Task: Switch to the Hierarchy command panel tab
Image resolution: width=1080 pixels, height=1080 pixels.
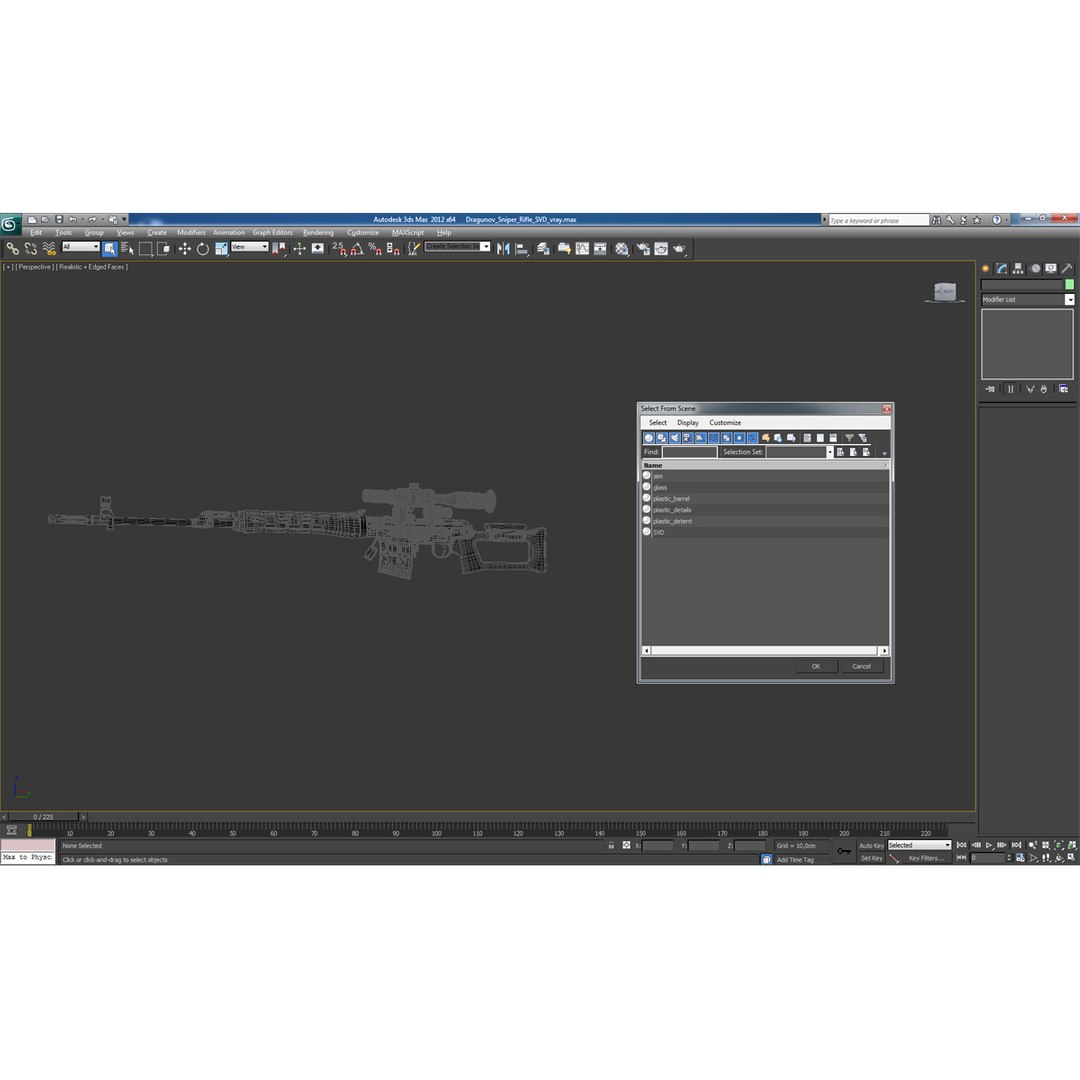Action: coord(1018,269)
